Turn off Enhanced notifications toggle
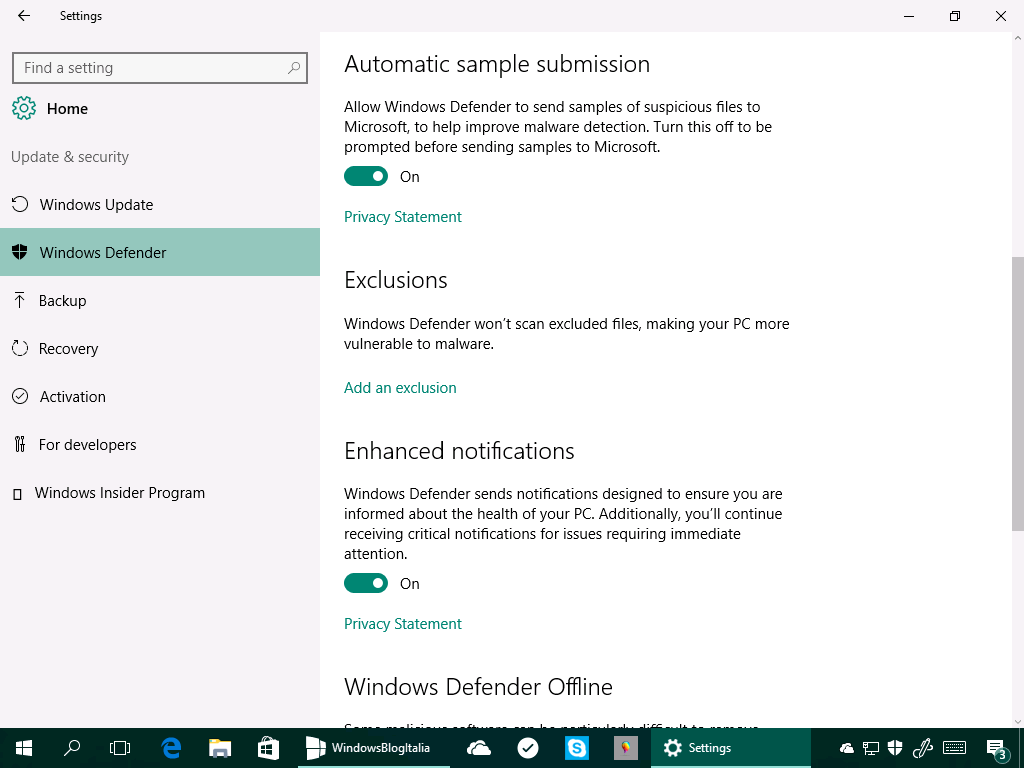This screenshot has height=768, width=1024. [366, 583]
